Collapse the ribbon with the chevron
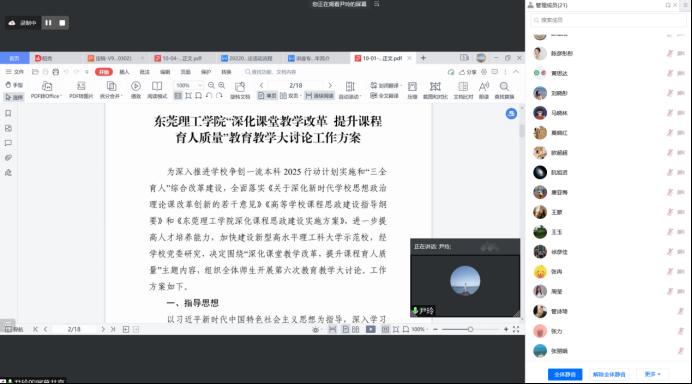The image size is (692, 384). (x=516, y=72)
